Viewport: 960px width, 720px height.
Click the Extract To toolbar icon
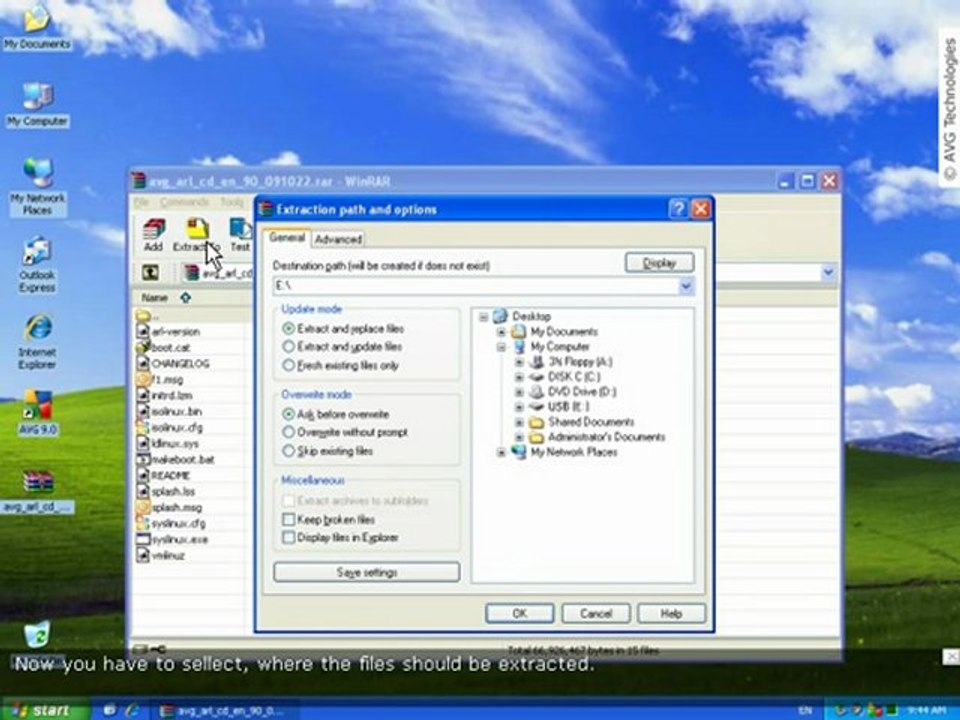point(197,235)
